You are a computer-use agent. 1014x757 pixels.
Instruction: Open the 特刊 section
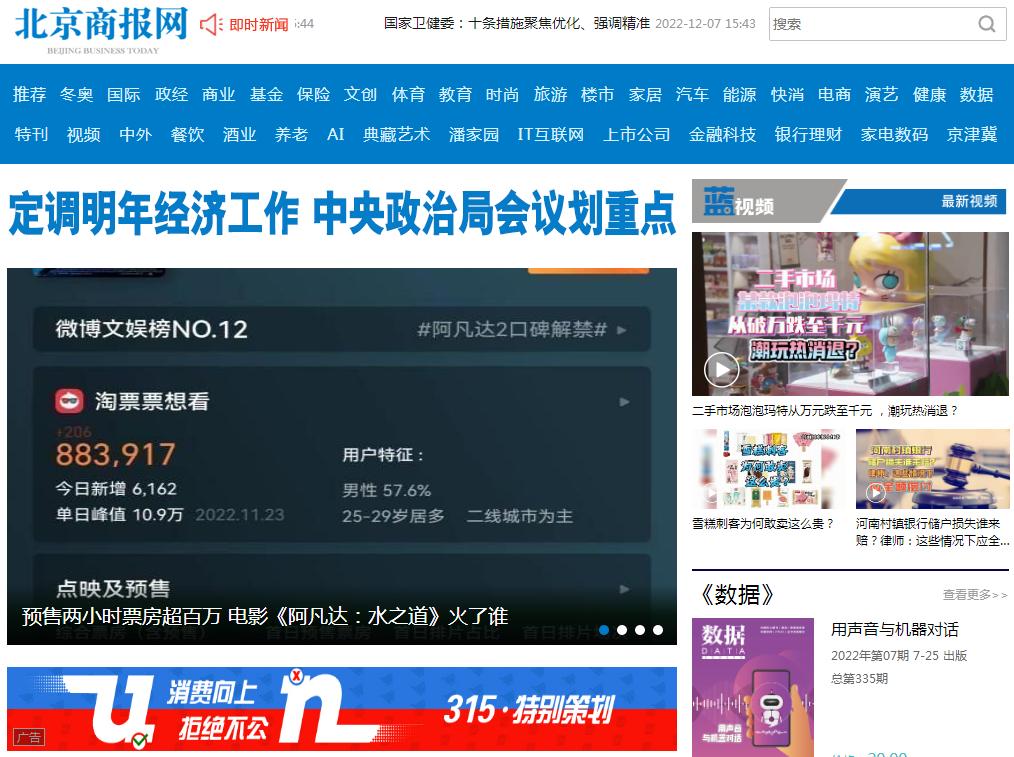coord(31,134)
